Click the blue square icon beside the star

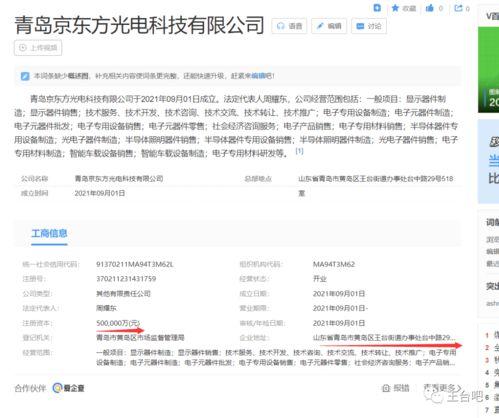[377, 8]
